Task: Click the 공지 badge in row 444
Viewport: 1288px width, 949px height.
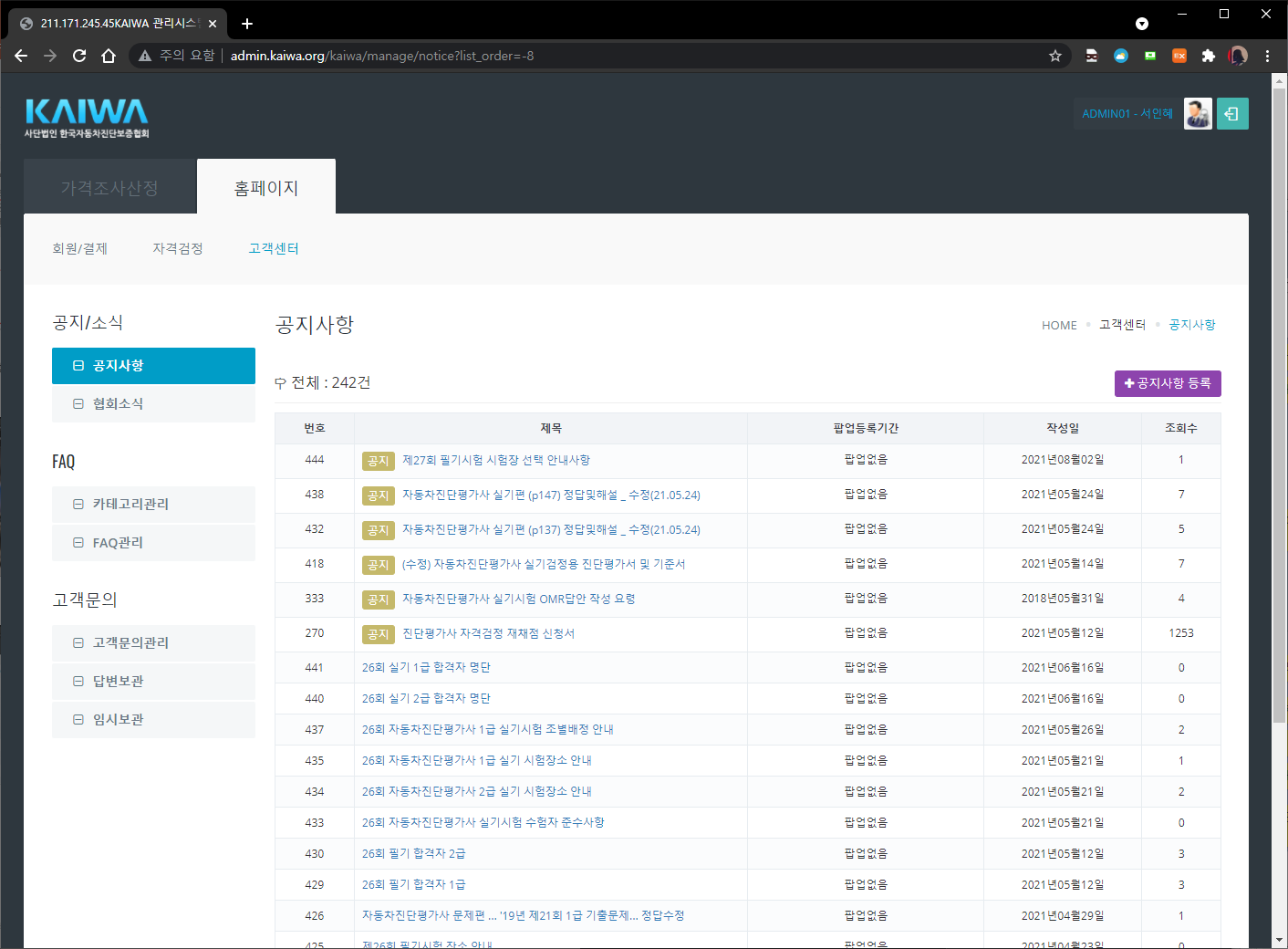Action: pos(379,461)
